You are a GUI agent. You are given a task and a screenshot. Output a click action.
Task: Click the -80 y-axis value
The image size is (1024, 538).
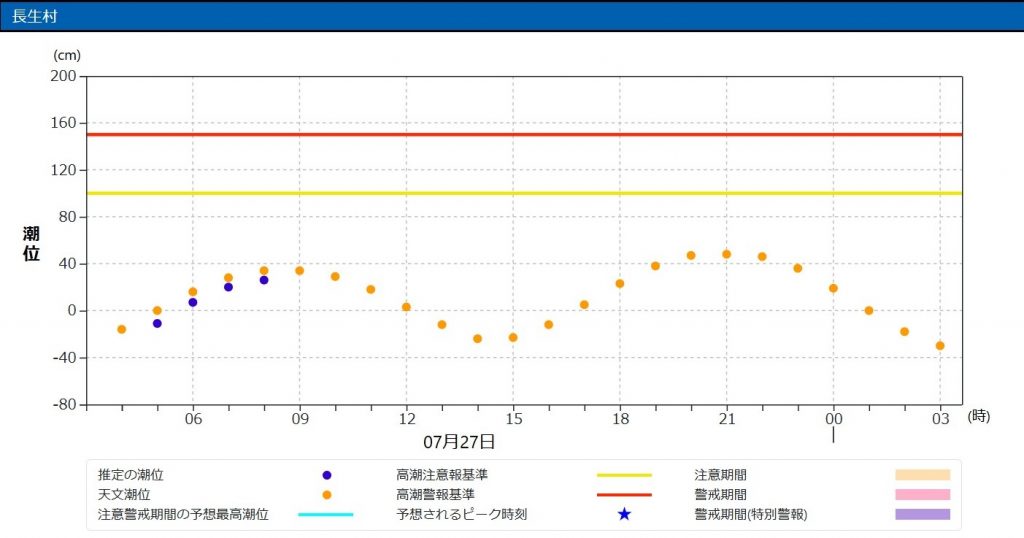pyautogui.click(x=65, y=405)
